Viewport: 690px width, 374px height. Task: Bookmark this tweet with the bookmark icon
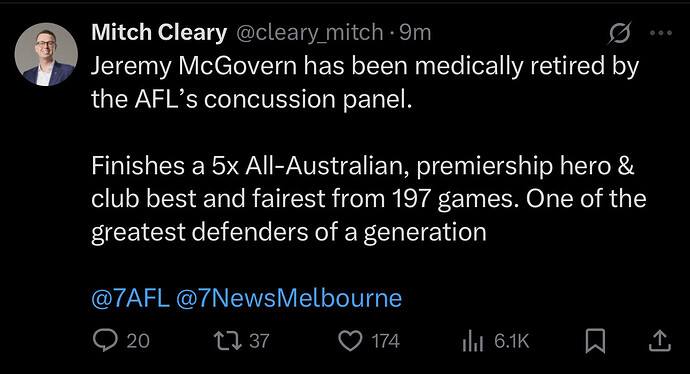point(595,341)
